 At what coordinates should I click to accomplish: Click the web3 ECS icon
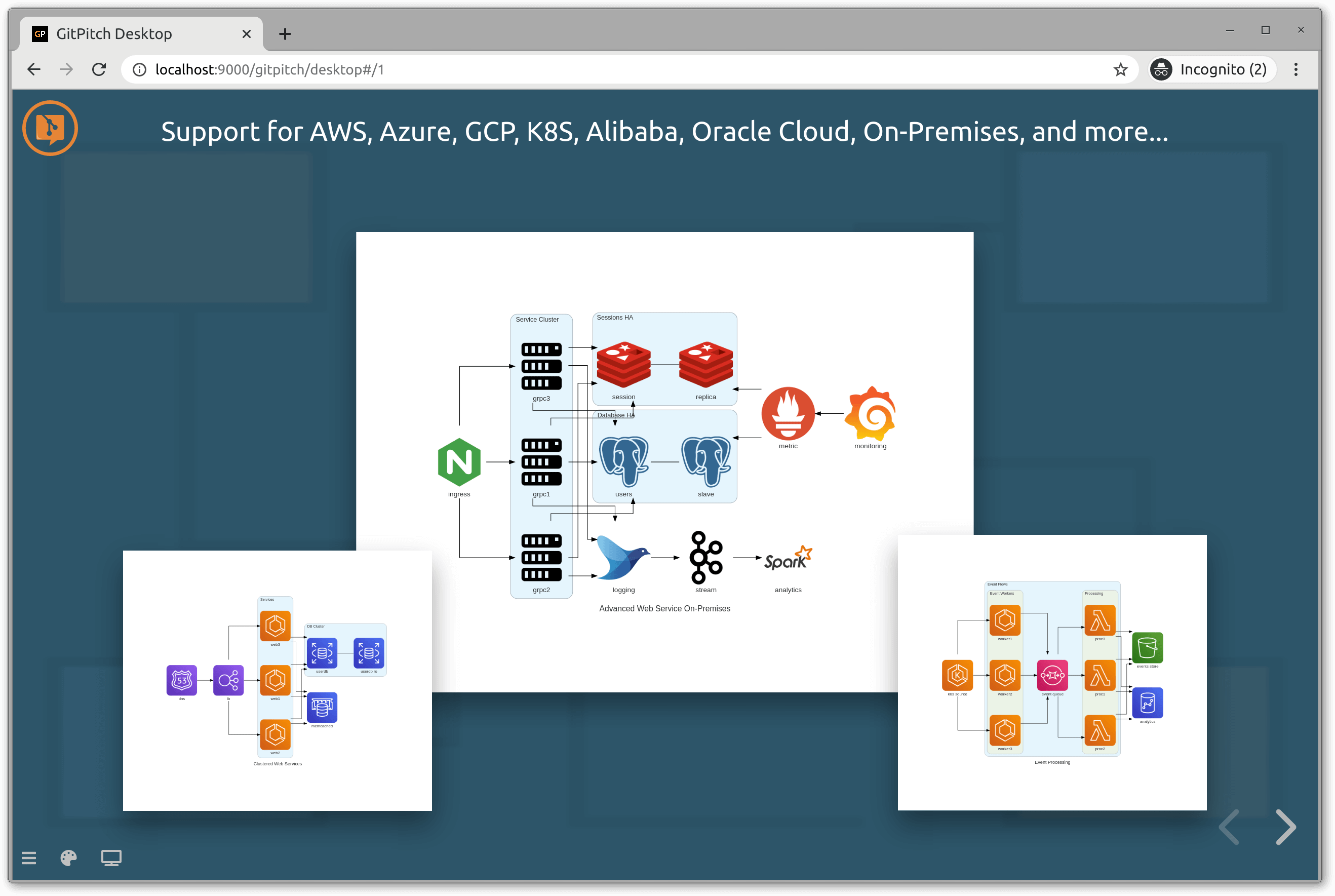pos(276,626)
